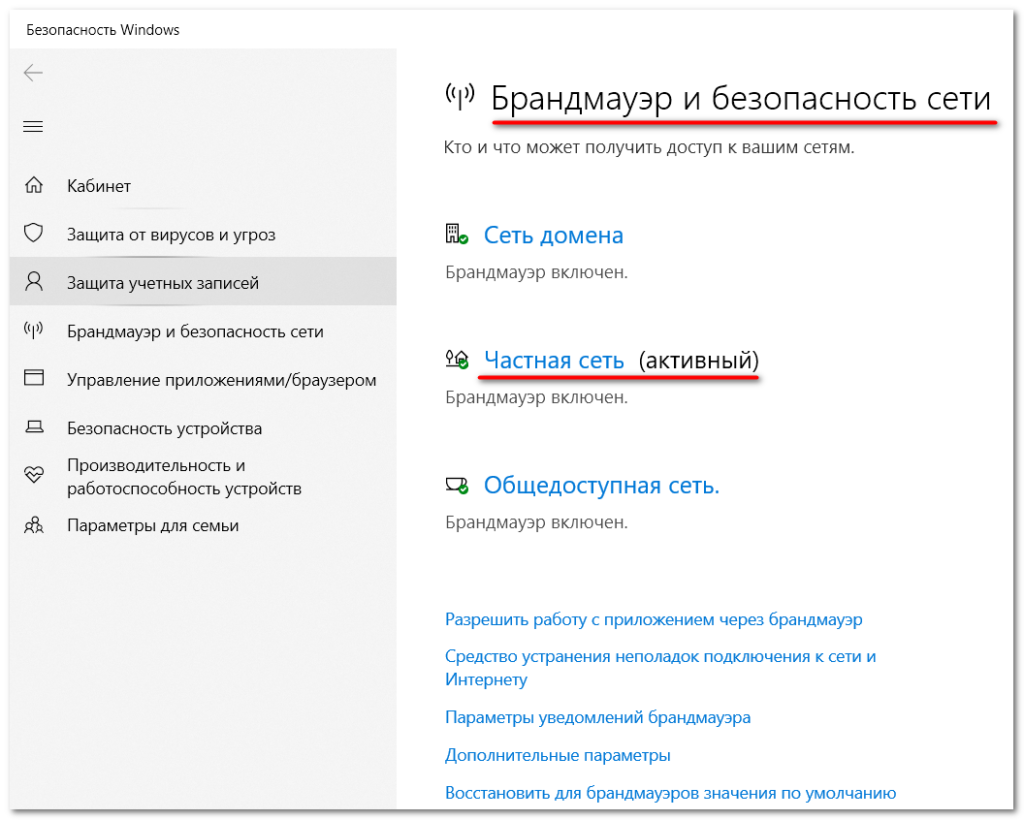
Task: Open Брандмауэр и безопасность сети in the sidebar
Action: 202,331
